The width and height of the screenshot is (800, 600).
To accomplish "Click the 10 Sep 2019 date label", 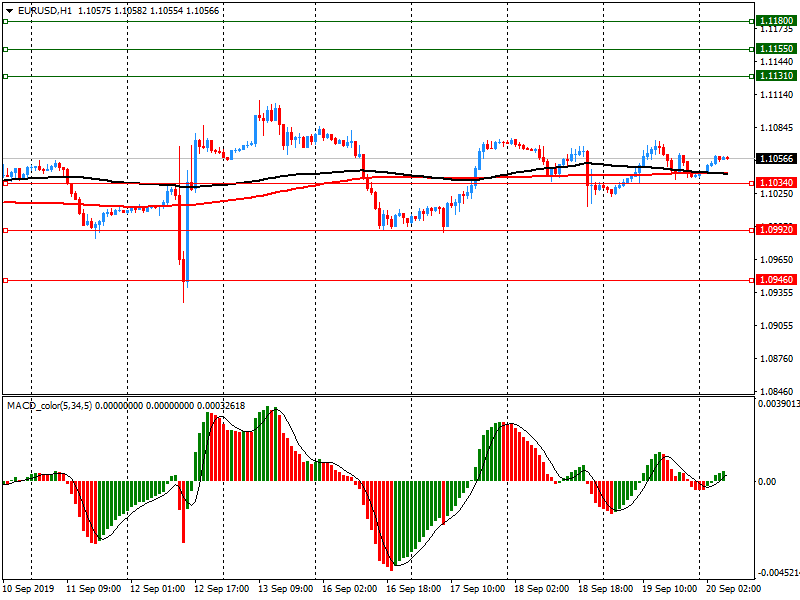I will [28, 589].
